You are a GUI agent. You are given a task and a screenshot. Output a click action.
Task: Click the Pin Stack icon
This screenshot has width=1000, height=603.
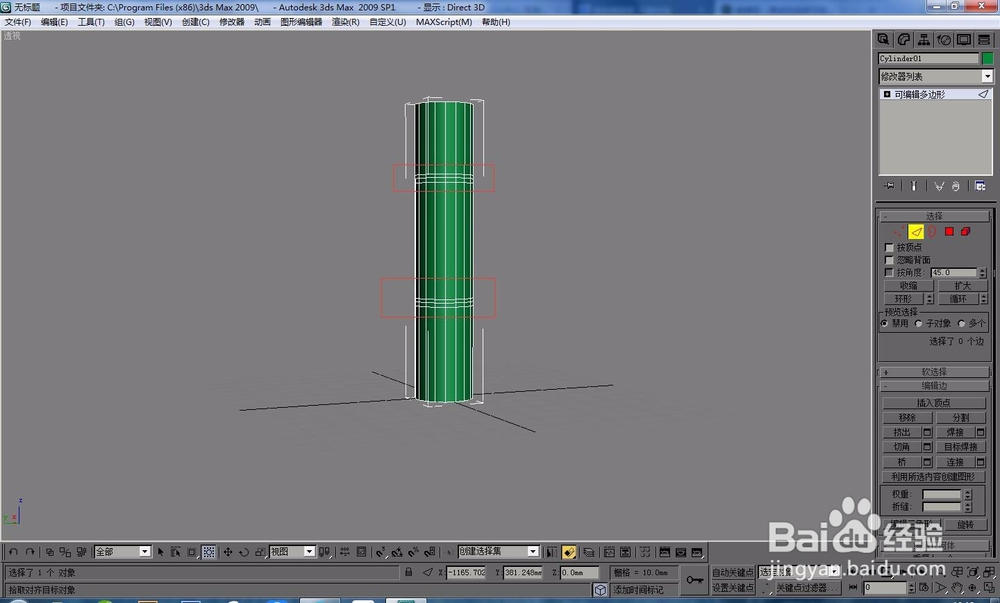(889, 186)
